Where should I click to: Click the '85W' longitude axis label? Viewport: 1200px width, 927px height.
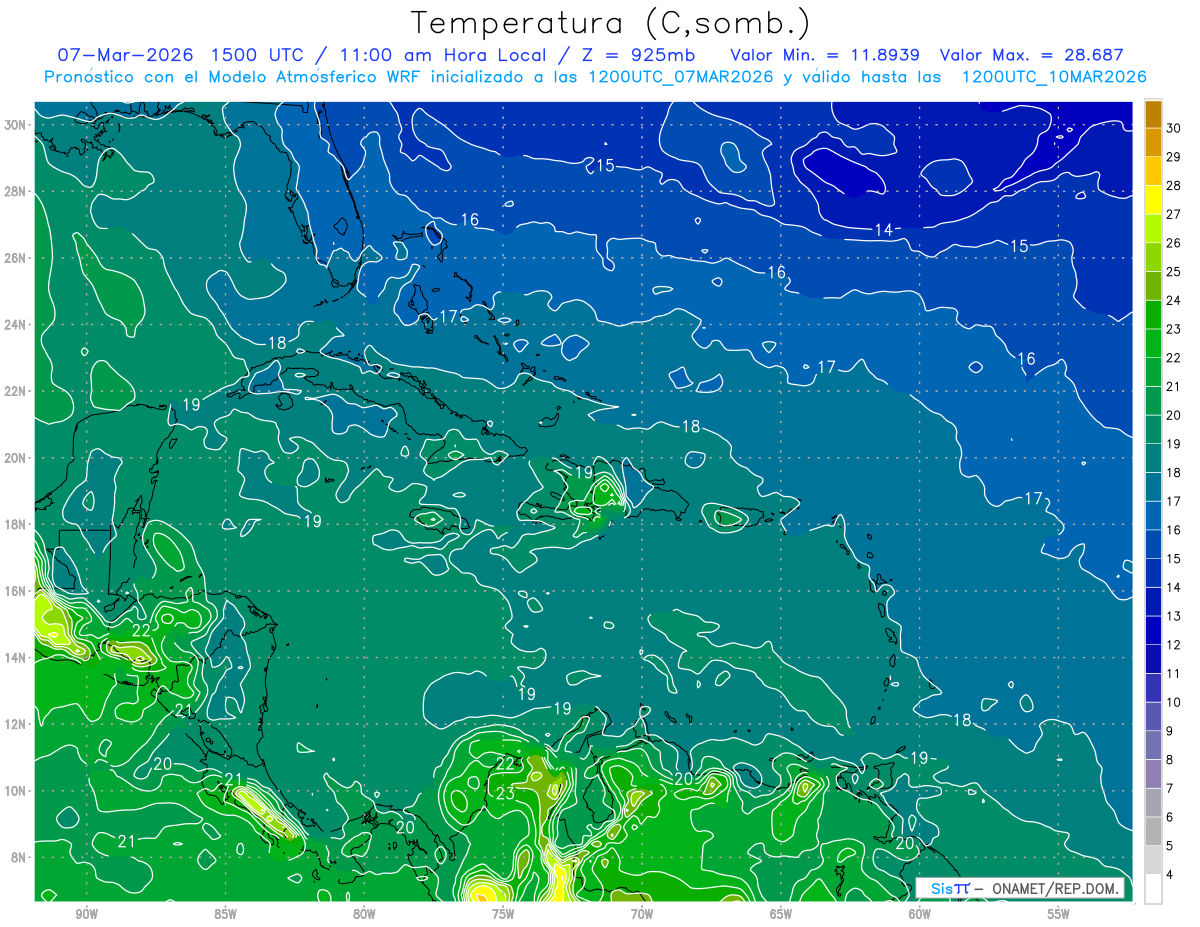(x=225, y=914)
